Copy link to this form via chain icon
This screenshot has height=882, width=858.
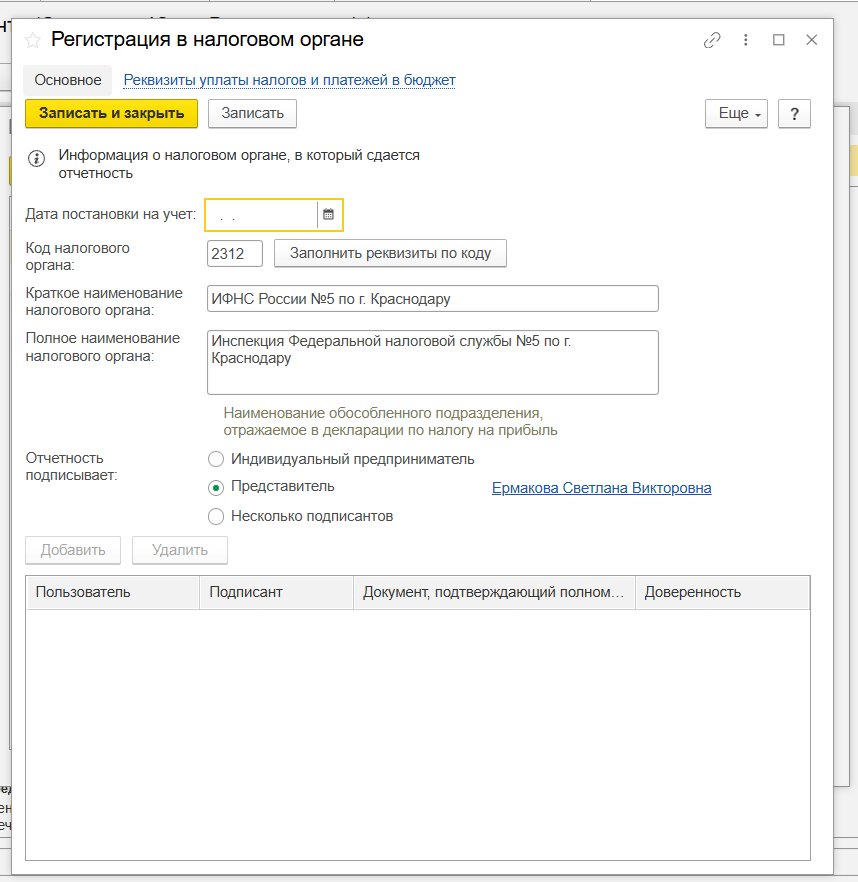[x=712, y=40]
